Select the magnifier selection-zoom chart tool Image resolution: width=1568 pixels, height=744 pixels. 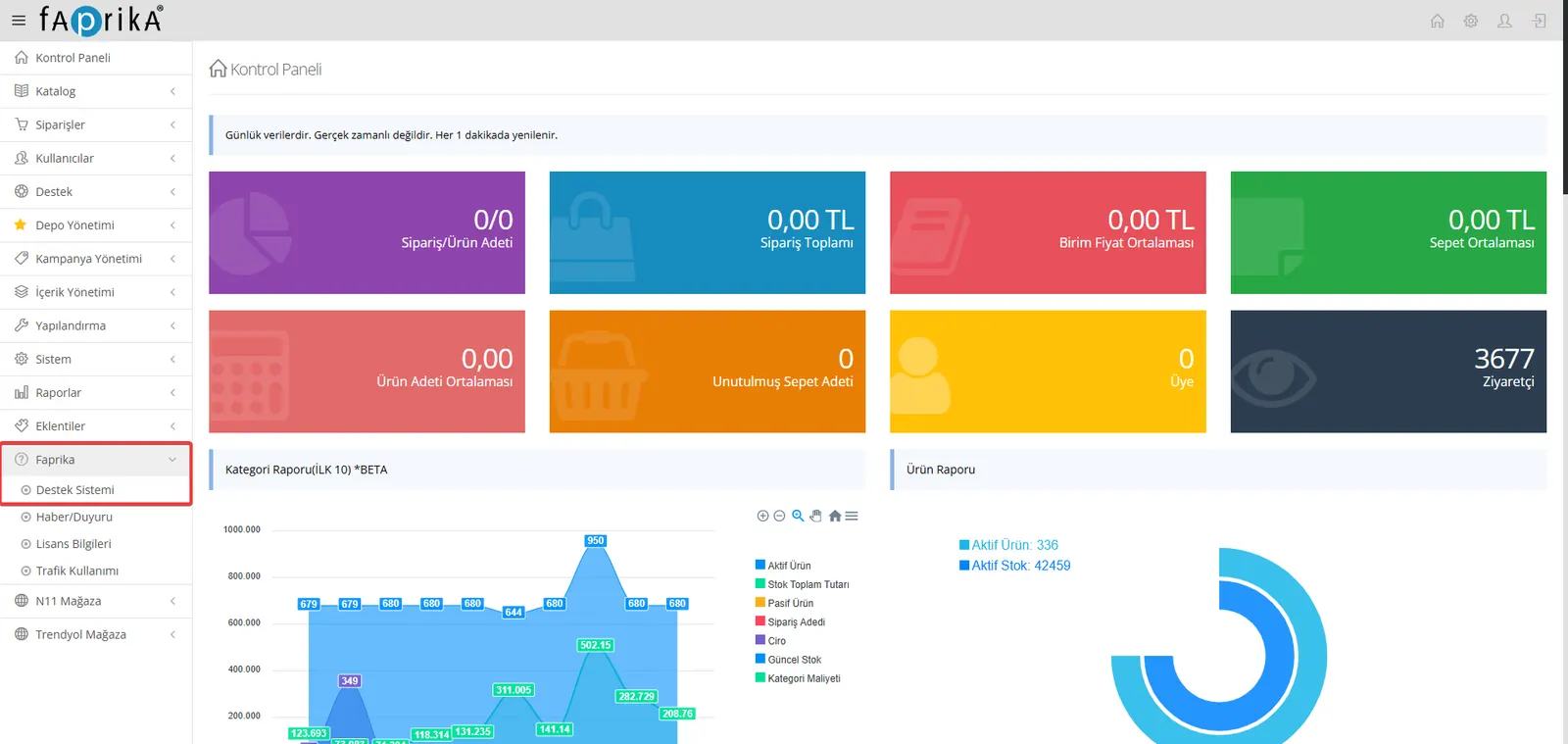point(798,516)
